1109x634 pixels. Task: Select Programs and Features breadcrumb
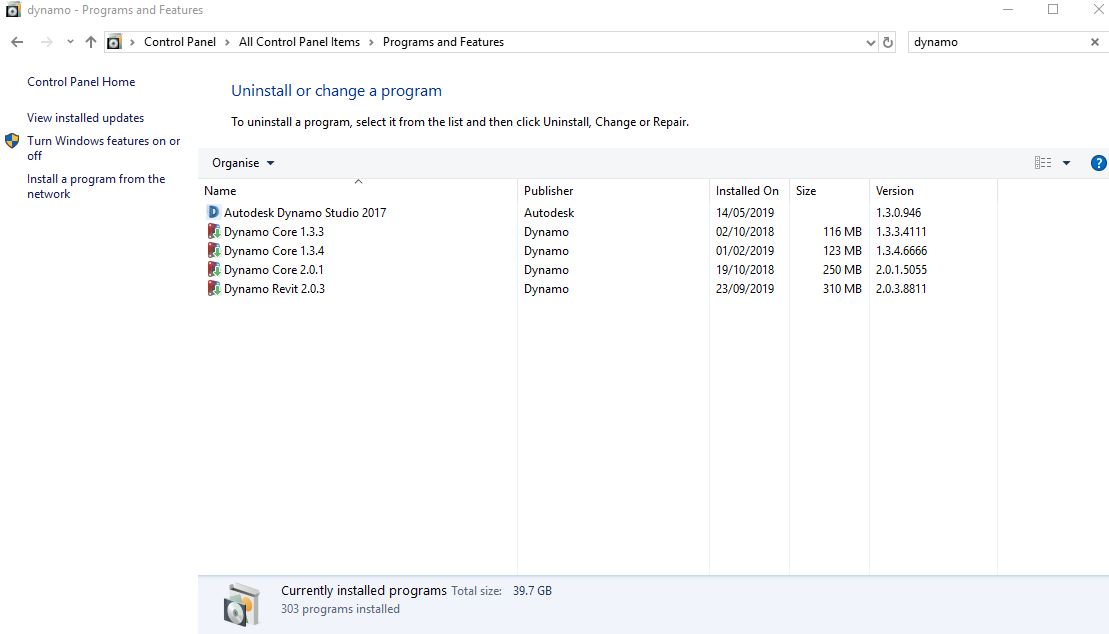point(443,42)
